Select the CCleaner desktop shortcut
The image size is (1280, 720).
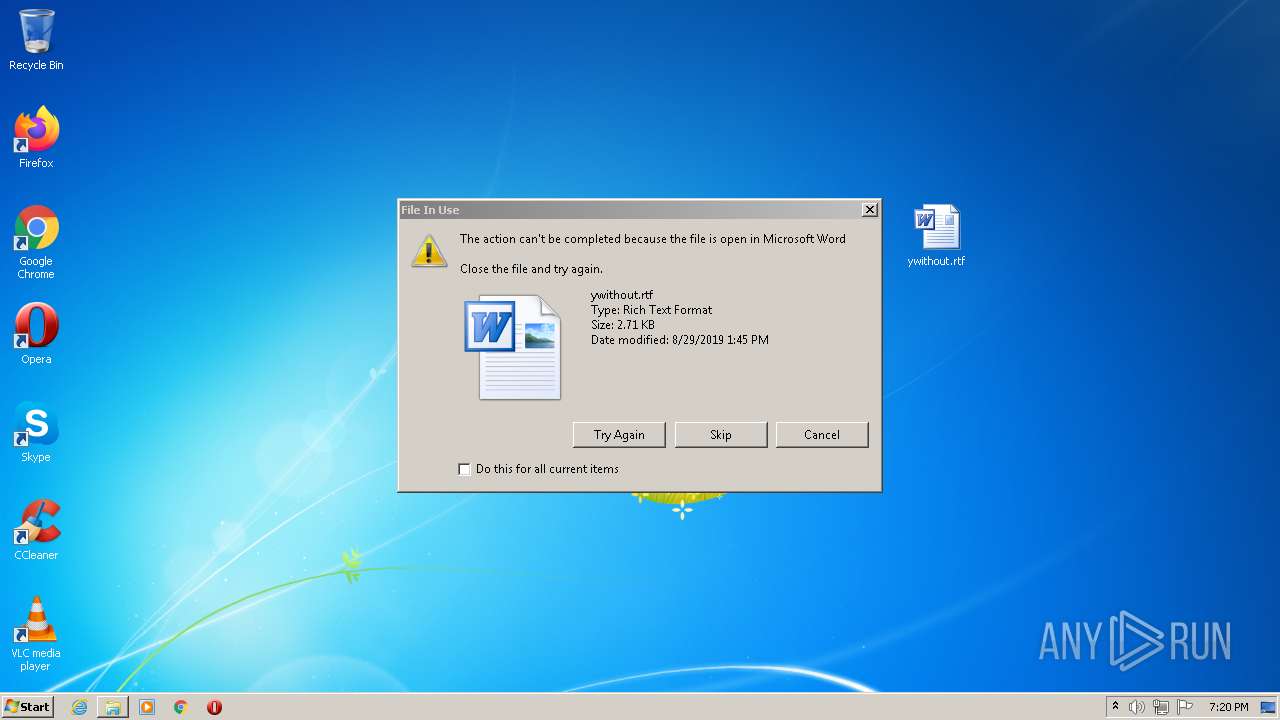pos(36,530)
